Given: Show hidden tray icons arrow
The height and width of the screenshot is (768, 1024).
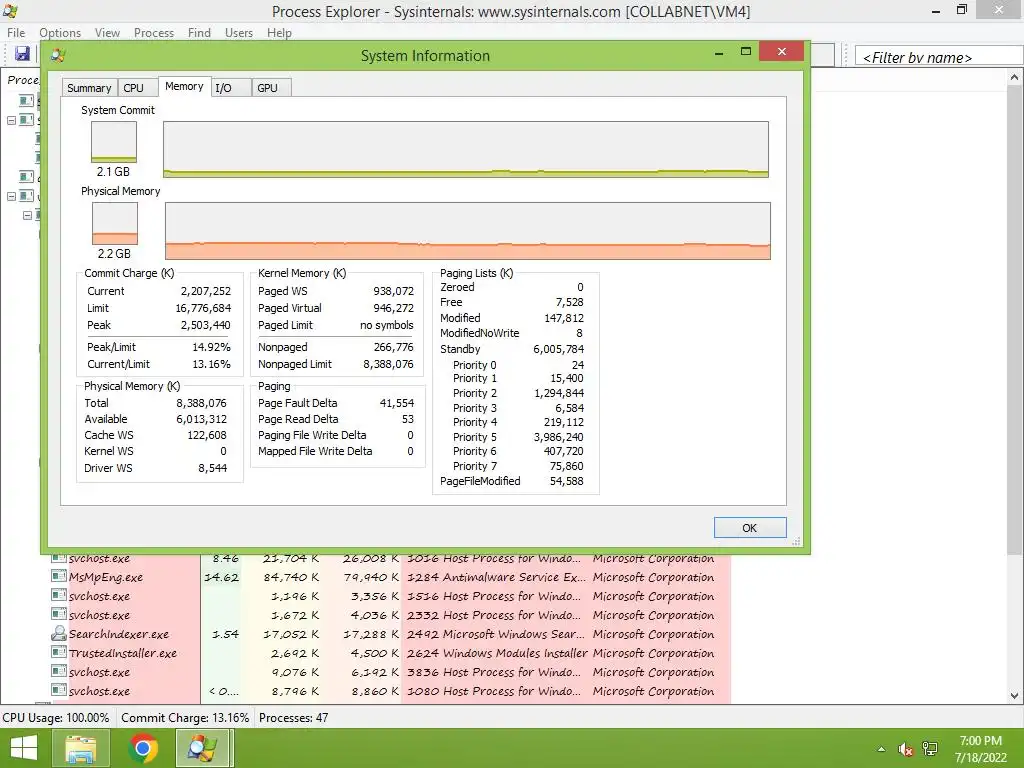Looking at the screenshot, I should pyautogui.click(x=881, y=749).
